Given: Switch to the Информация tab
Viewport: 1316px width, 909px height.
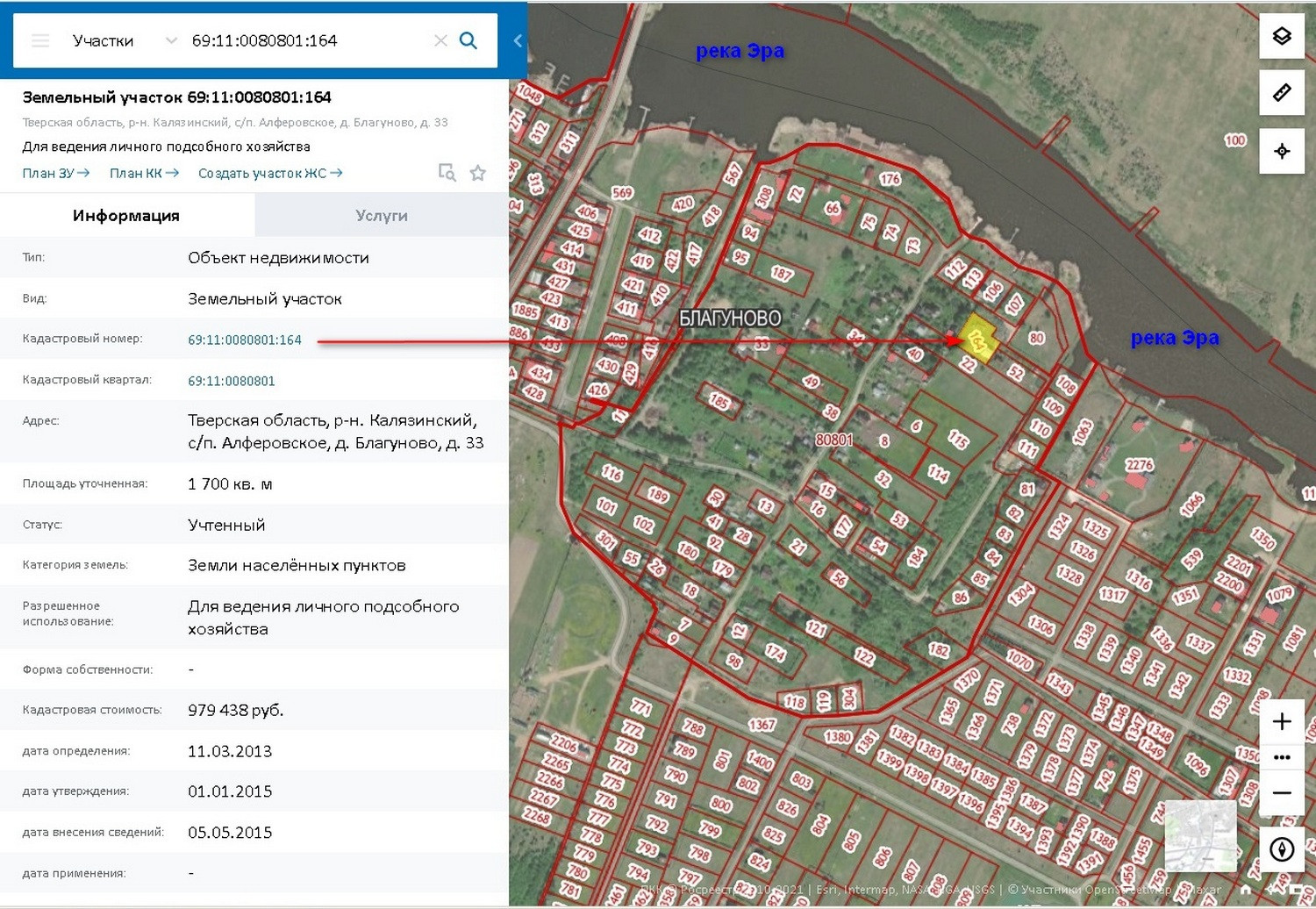Looking at the screenshot, I should coord(126,215).
